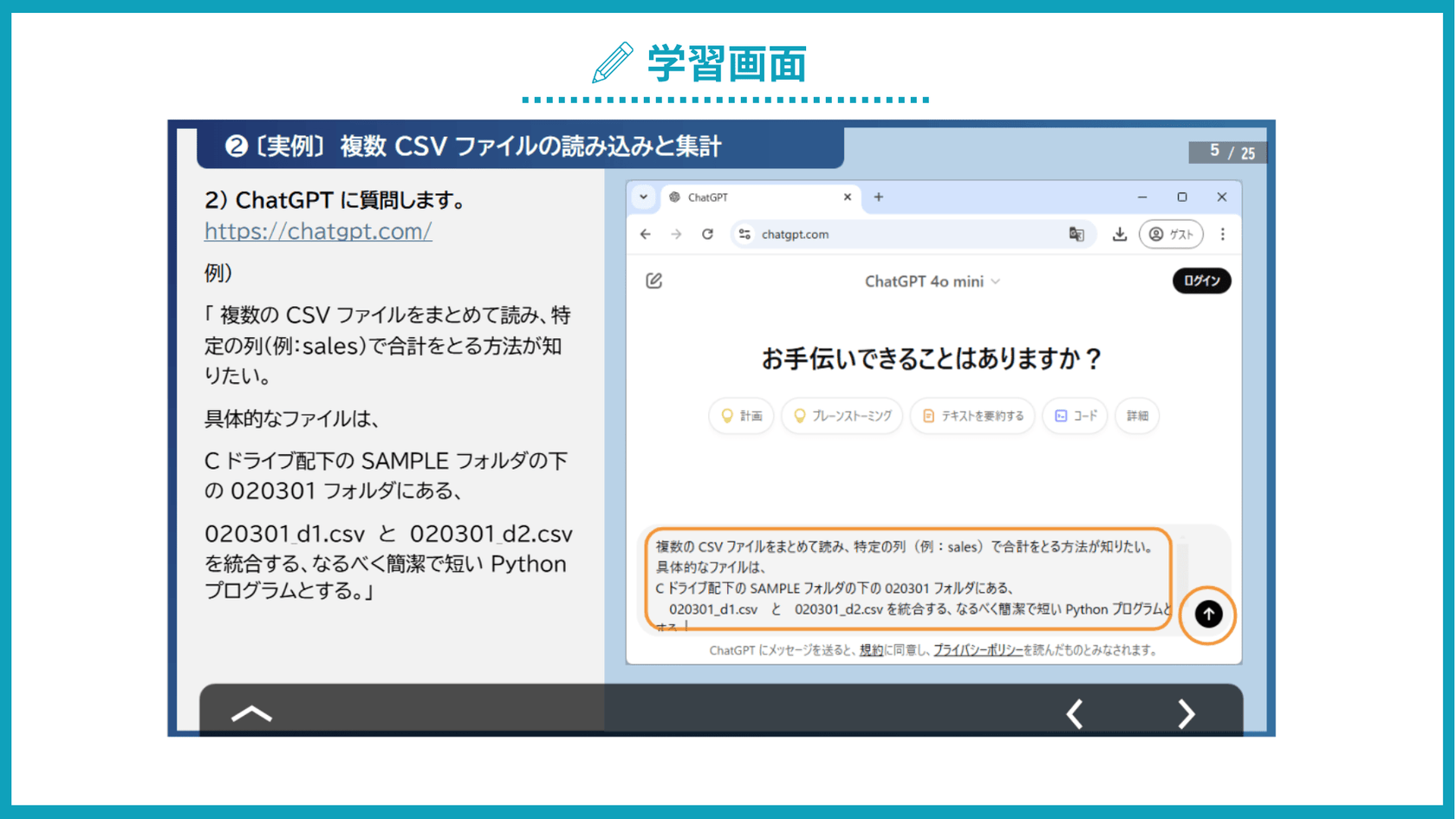Open browser Downloads icon

1120,234
